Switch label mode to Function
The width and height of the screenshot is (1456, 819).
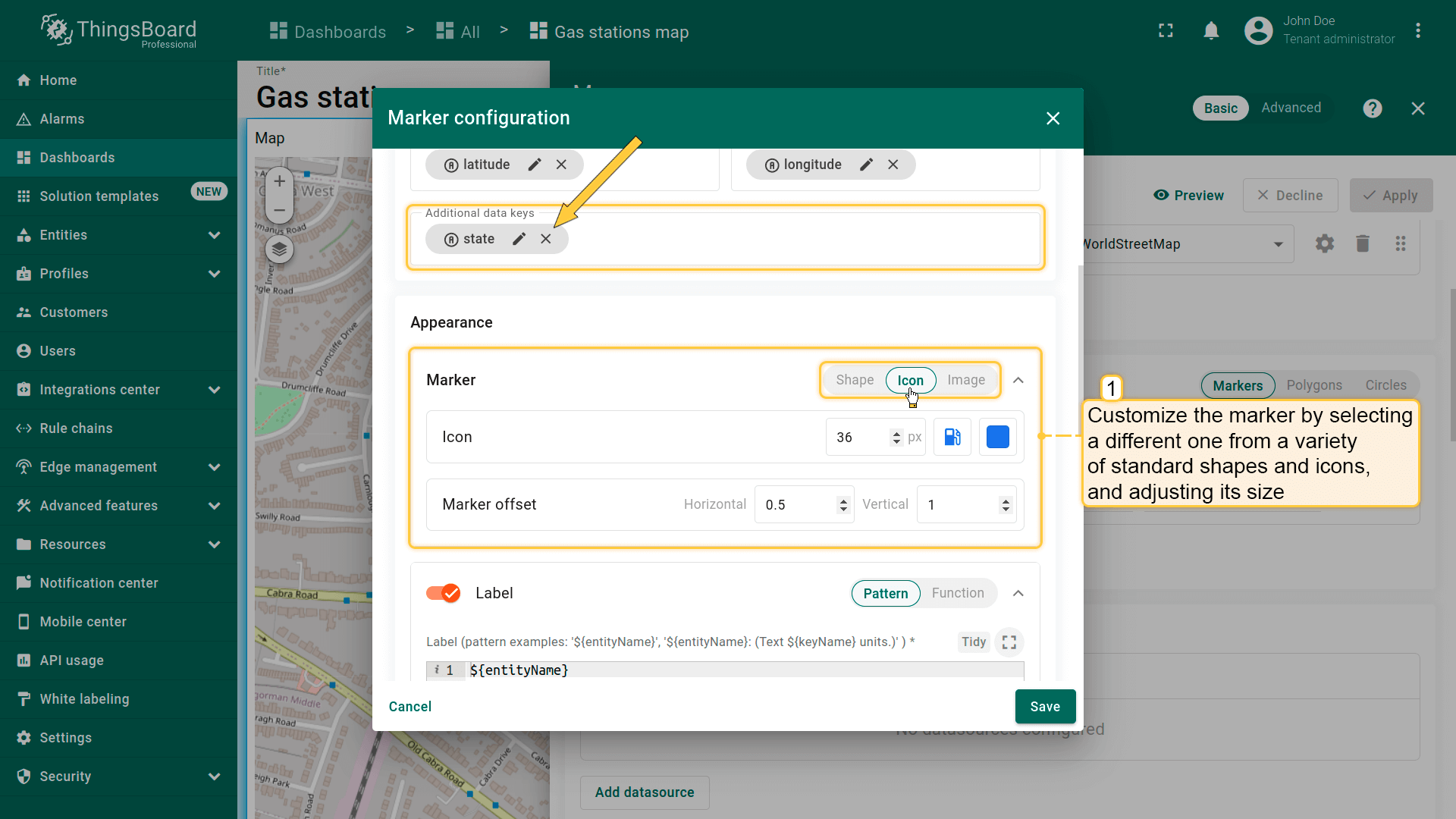click(958, 593)
